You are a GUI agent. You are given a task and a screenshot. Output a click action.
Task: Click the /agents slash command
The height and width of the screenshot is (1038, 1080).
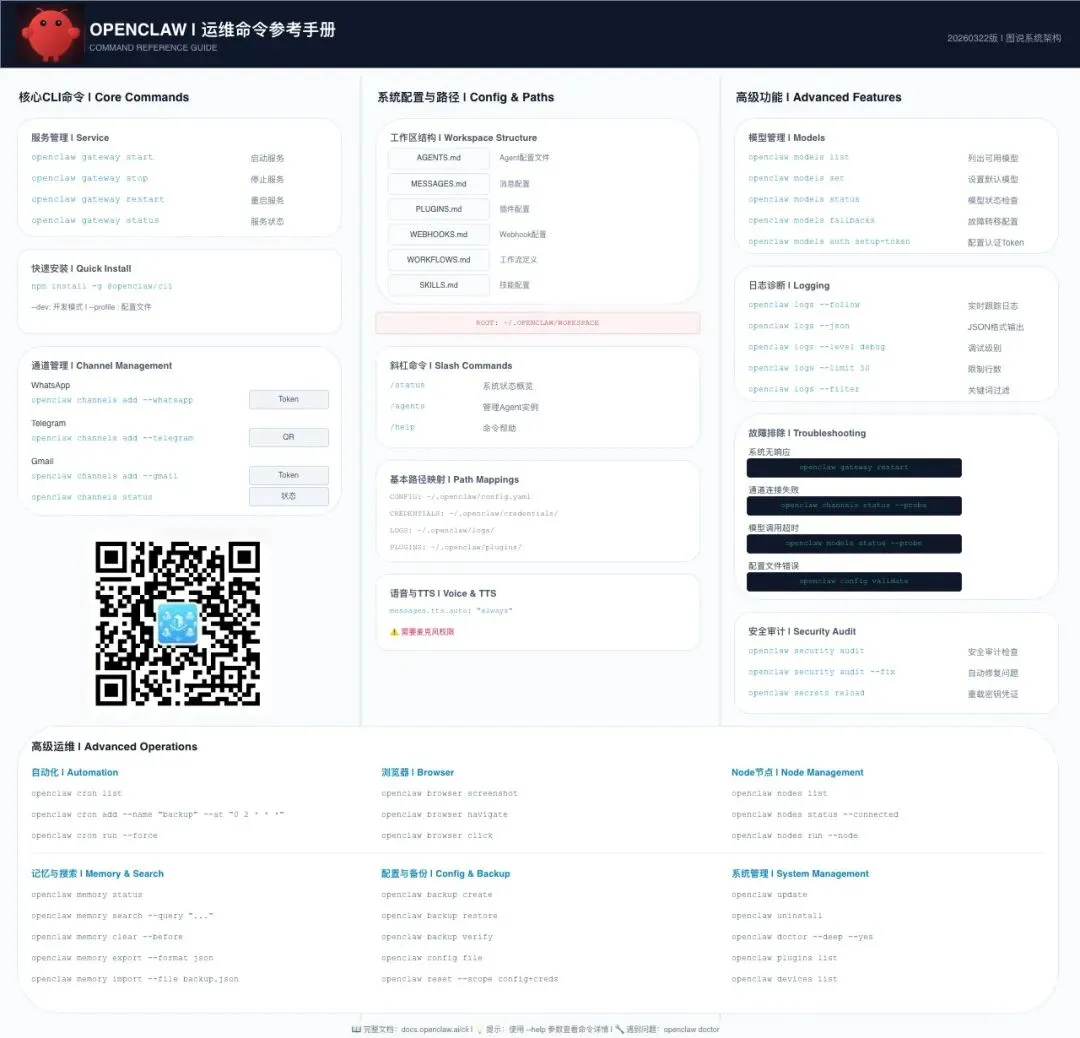coord(408,406)
